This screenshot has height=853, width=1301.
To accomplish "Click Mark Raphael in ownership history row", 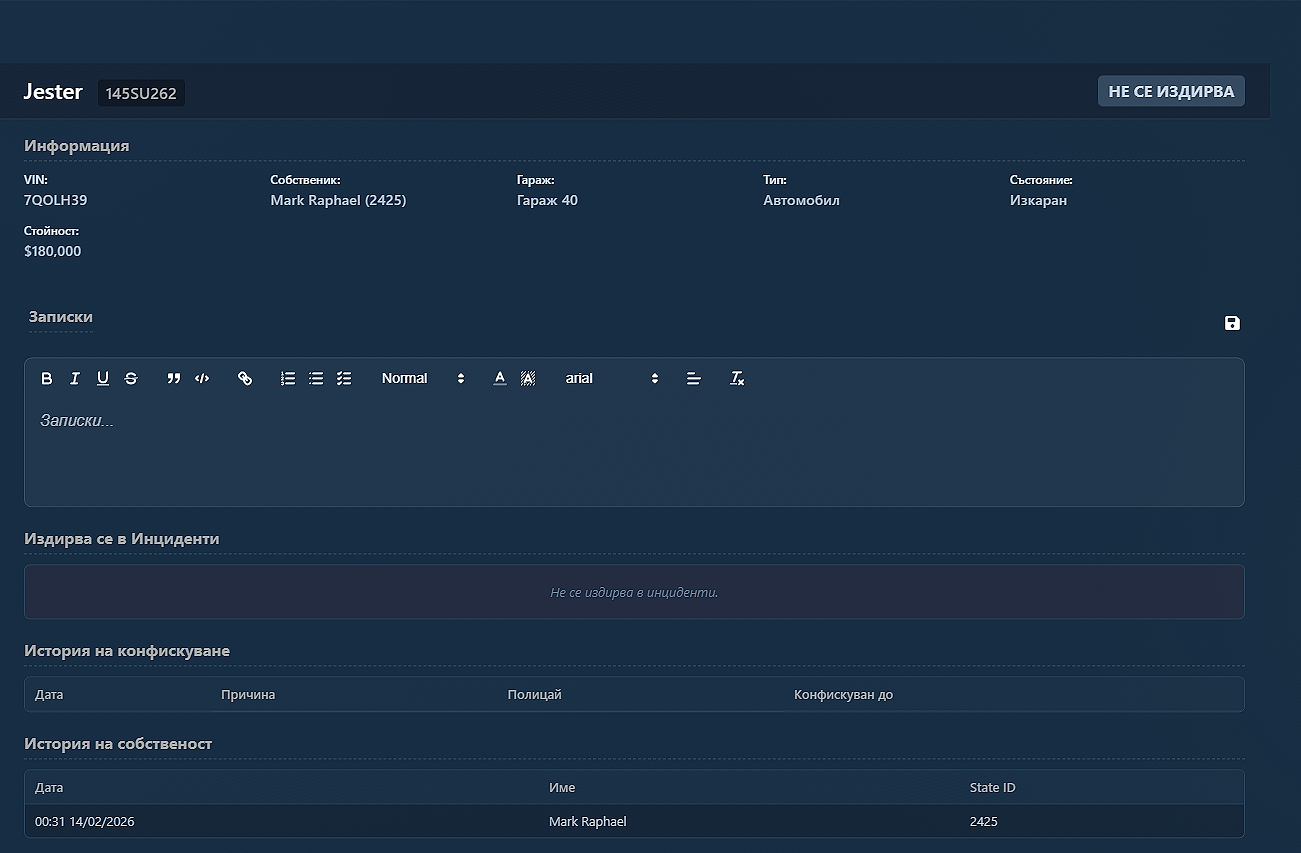I will tap(588, 821).
